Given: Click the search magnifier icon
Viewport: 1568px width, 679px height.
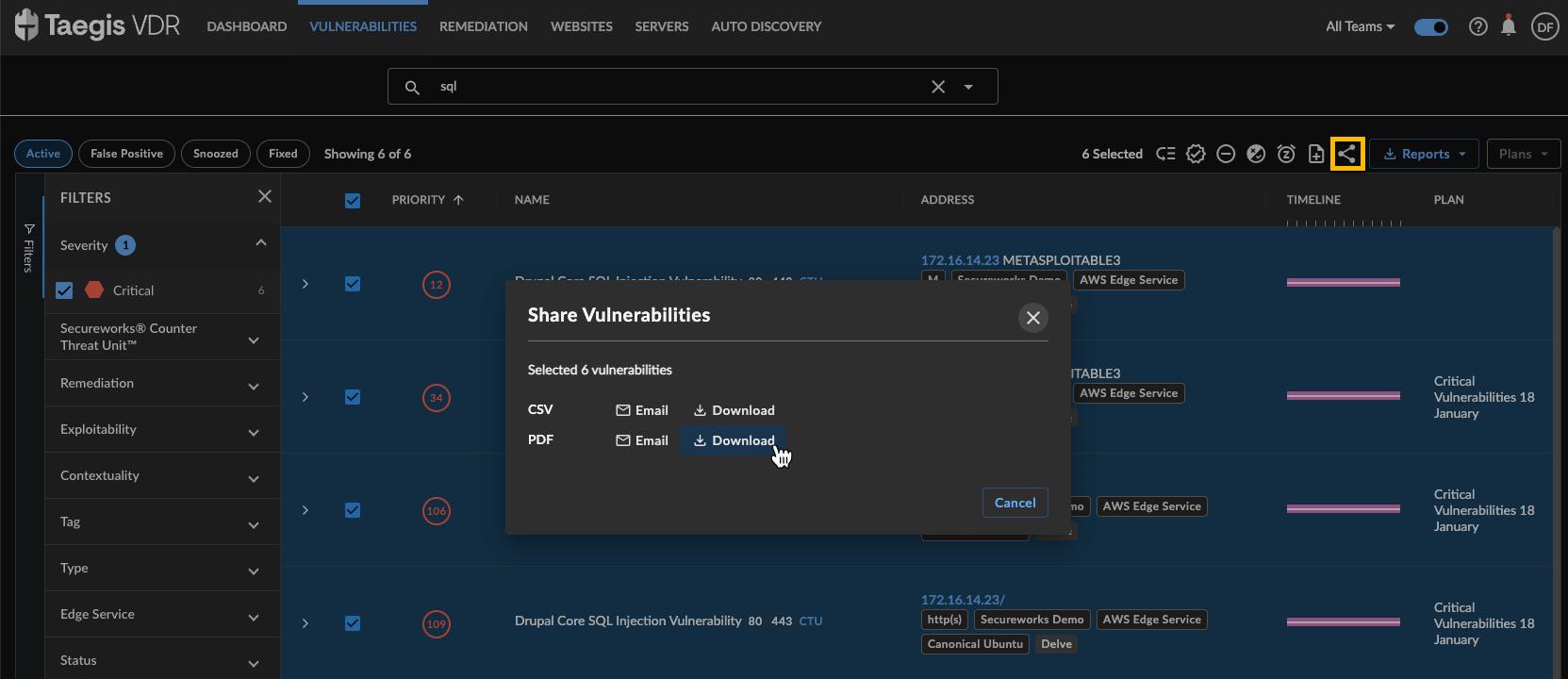Looking at the screenshot, I should 412,87.
